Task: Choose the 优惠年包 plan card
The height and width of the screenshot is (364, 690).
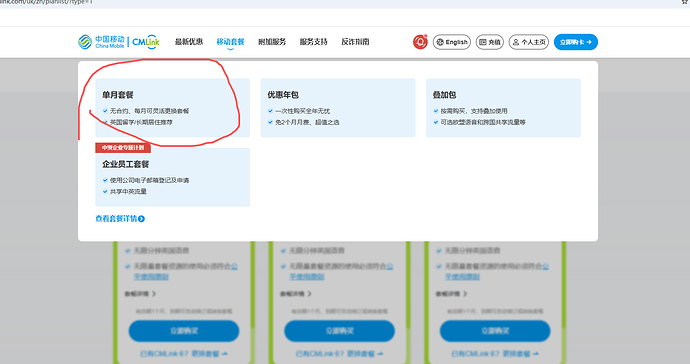Action: point(338,108)
